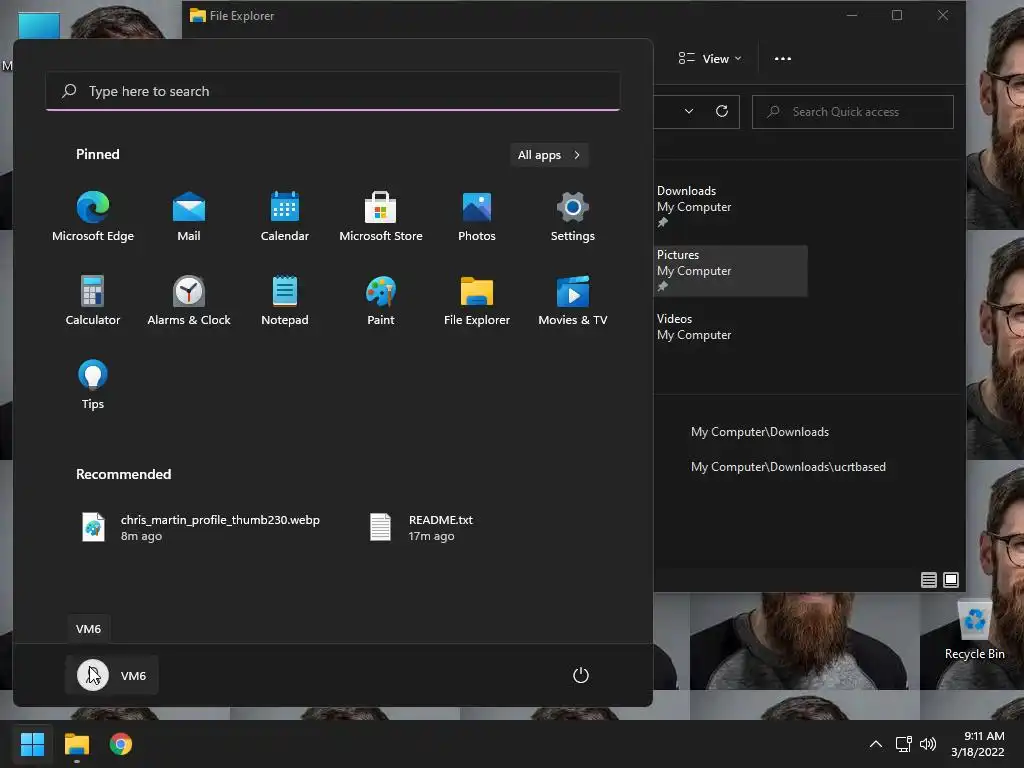Switch File Explorer to details view
The image size is (1024, 768).
(929, 580)
